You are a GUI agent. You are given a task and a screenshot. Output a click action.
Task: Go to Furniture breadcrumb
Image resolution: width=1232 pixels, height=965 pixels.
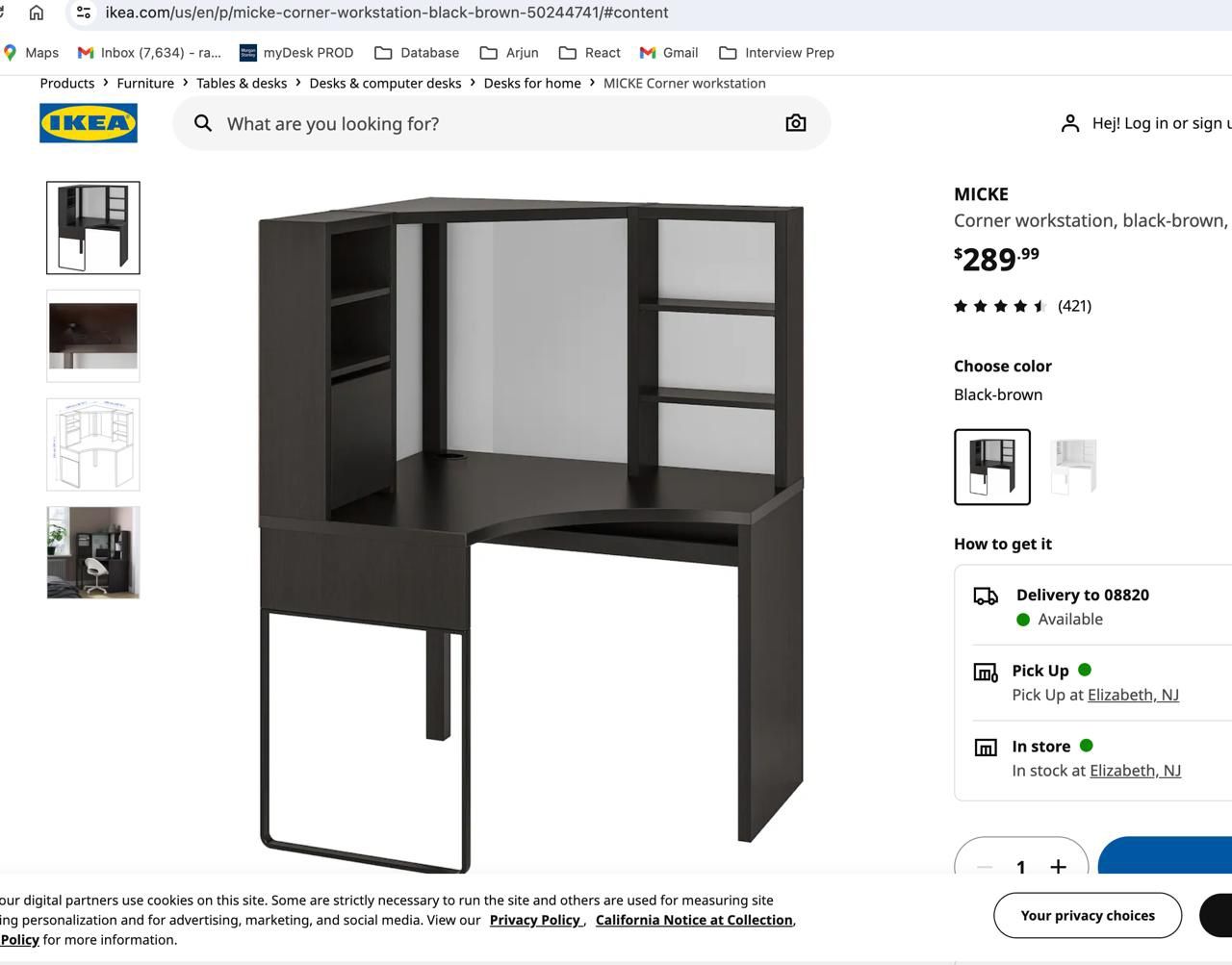coord(145,84)
